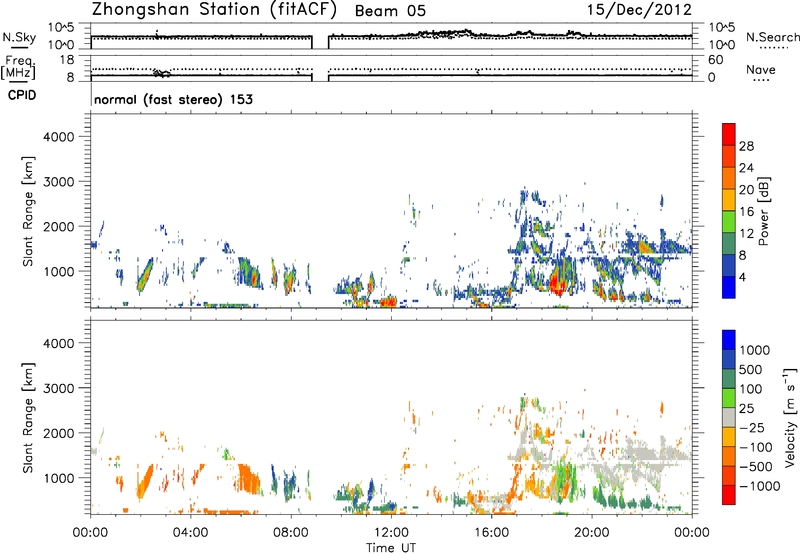Image resolution: width=800 pixels, height=554 pixels.
Task: Click the 16 label on the Power colorbar
Action: [x=746, y=212]
